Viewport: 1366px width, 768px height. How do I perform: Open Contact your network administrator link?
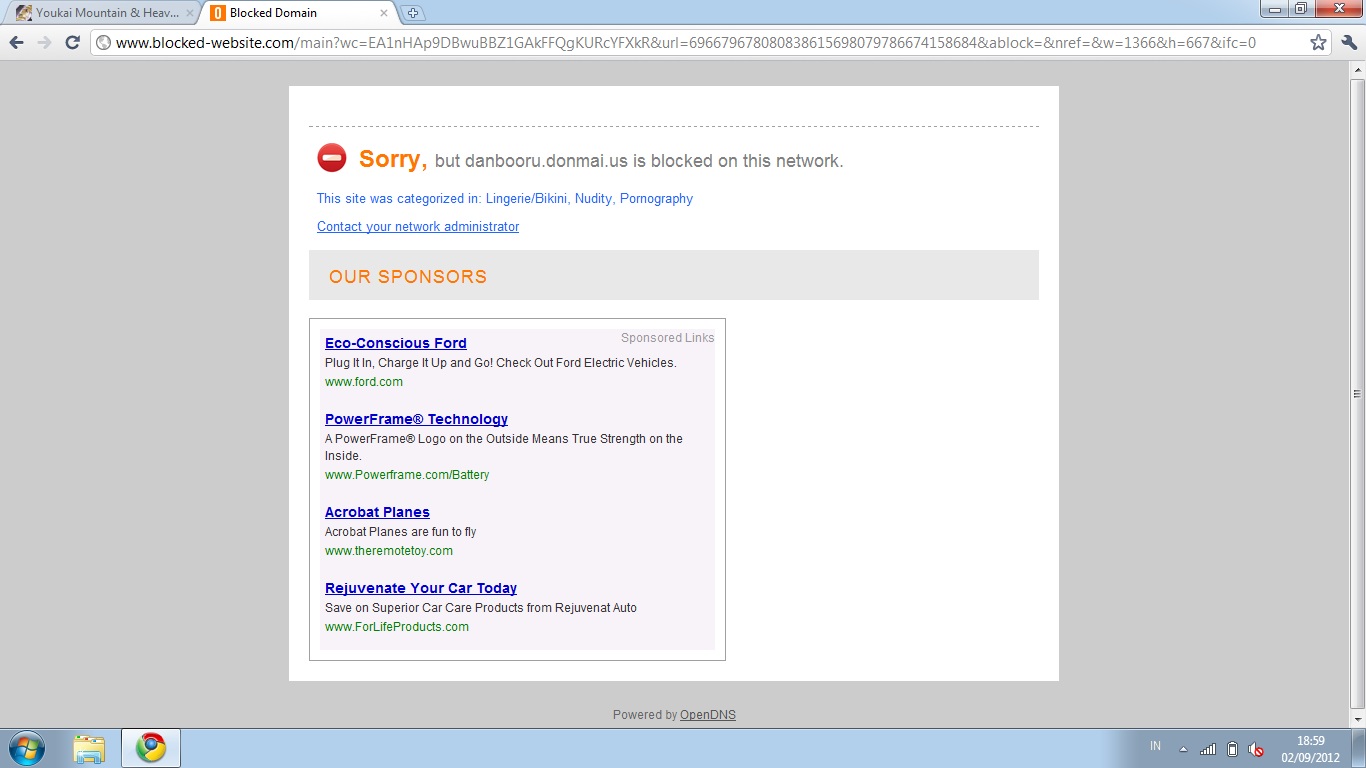(x=418, y=227)
